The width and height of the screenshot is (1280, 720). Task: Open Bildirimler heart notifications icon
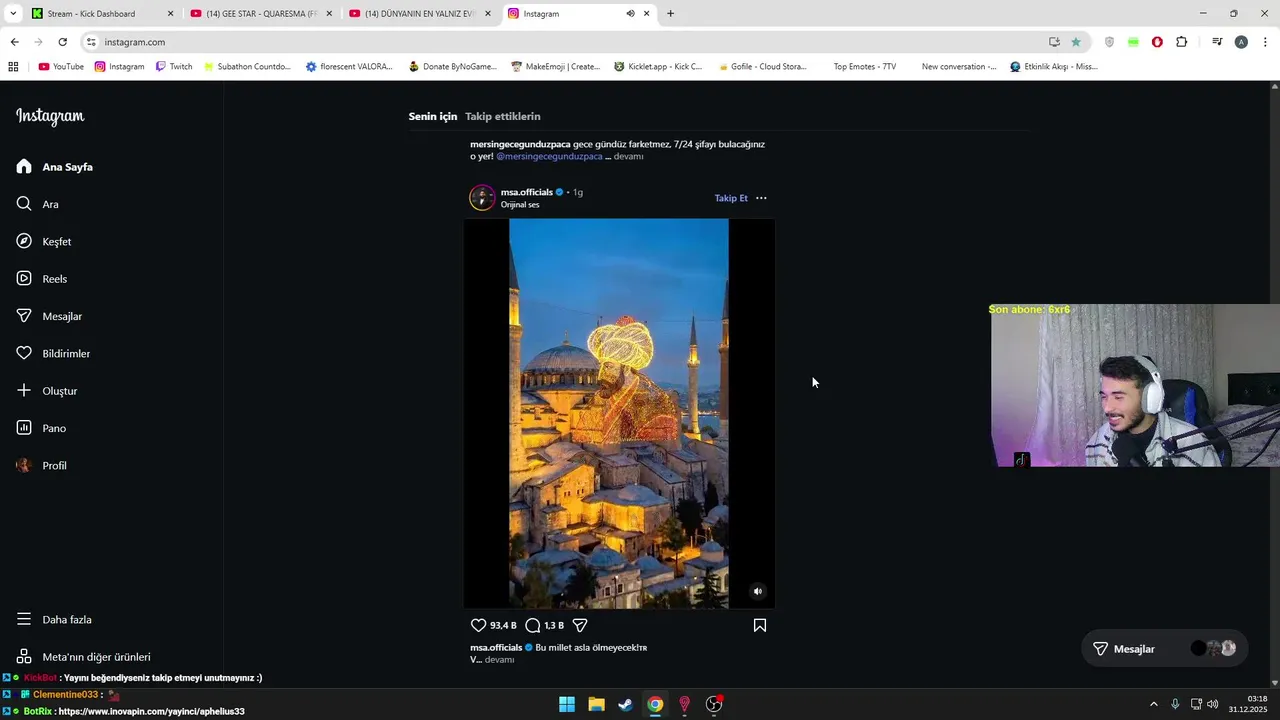(24, 353)
